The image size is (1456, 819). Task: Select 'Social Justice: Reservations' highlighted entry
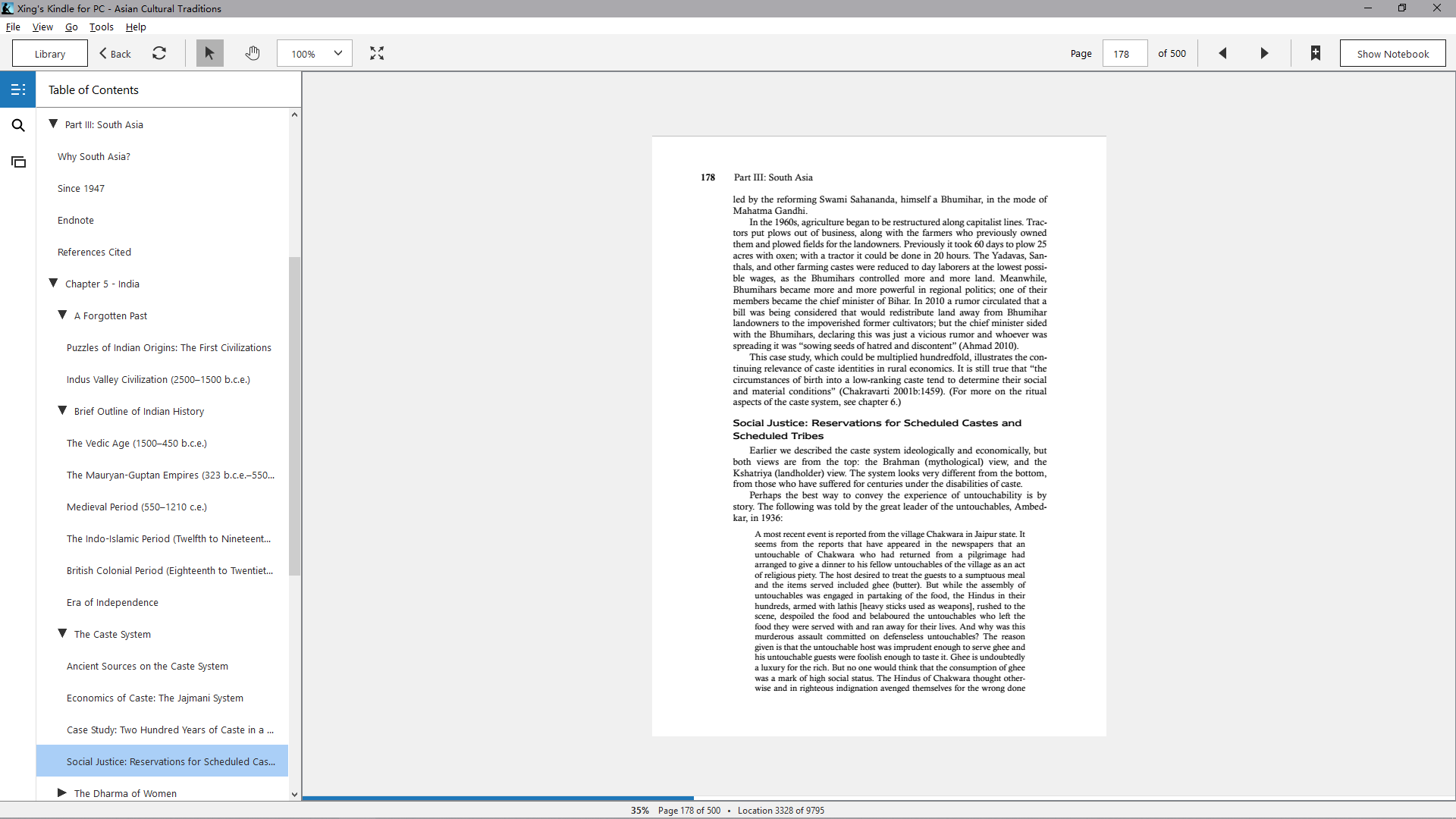click(x=162, y=761)
